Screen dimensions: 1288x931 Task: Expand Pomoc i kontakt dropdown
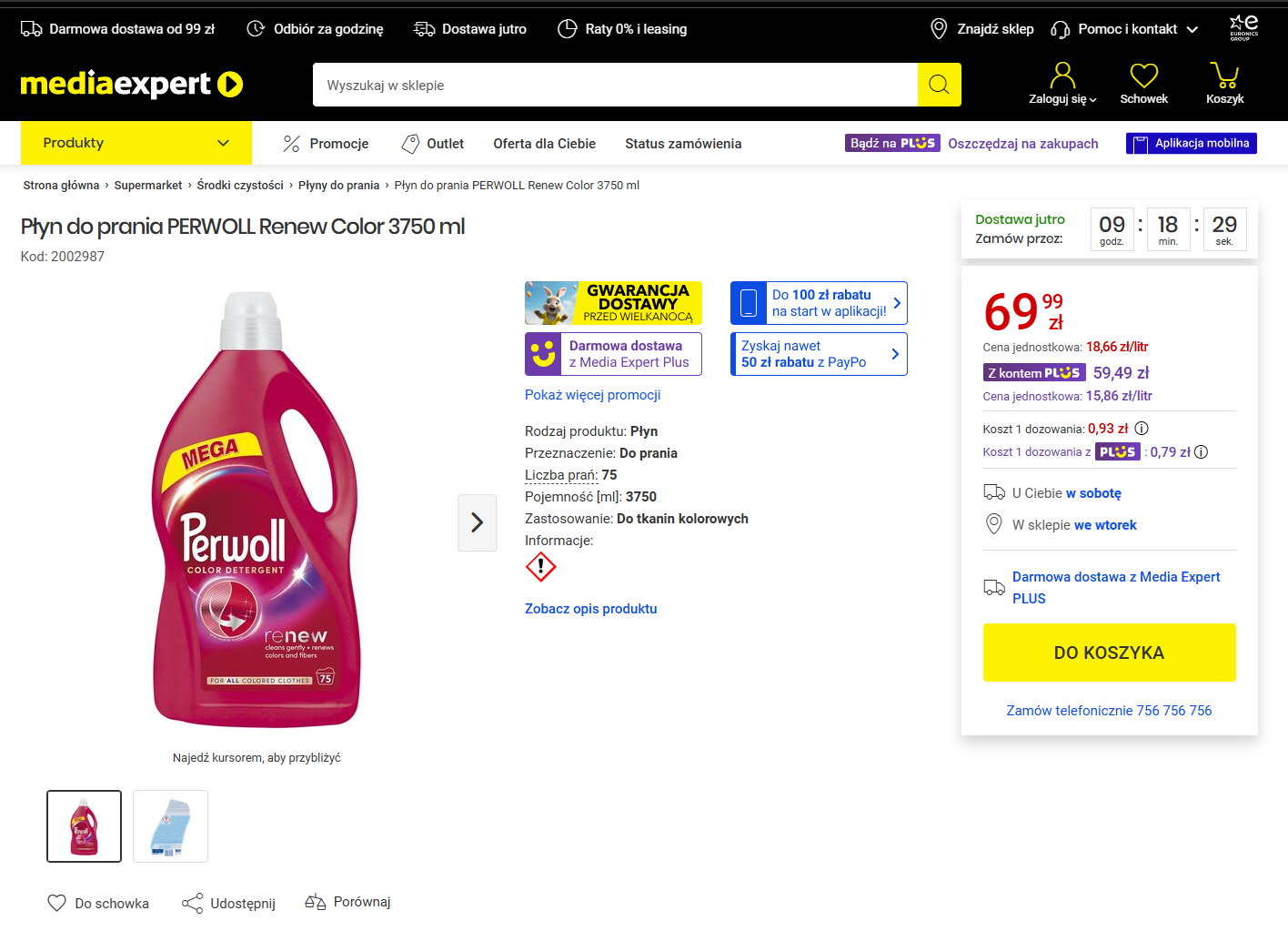click(x=1124, y=29)
